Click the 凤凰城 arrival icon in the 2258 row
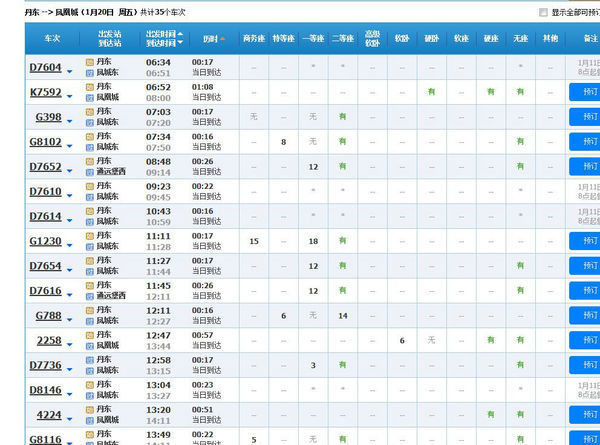 coord(89,346)
